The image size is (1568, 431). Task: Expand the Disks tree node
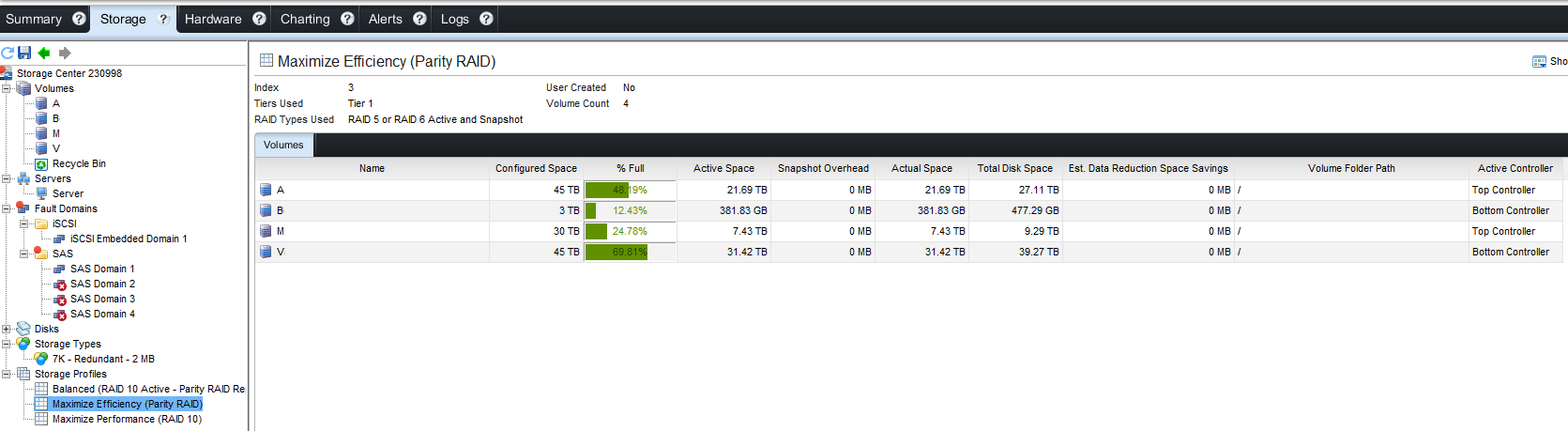[x=7, y=329]
